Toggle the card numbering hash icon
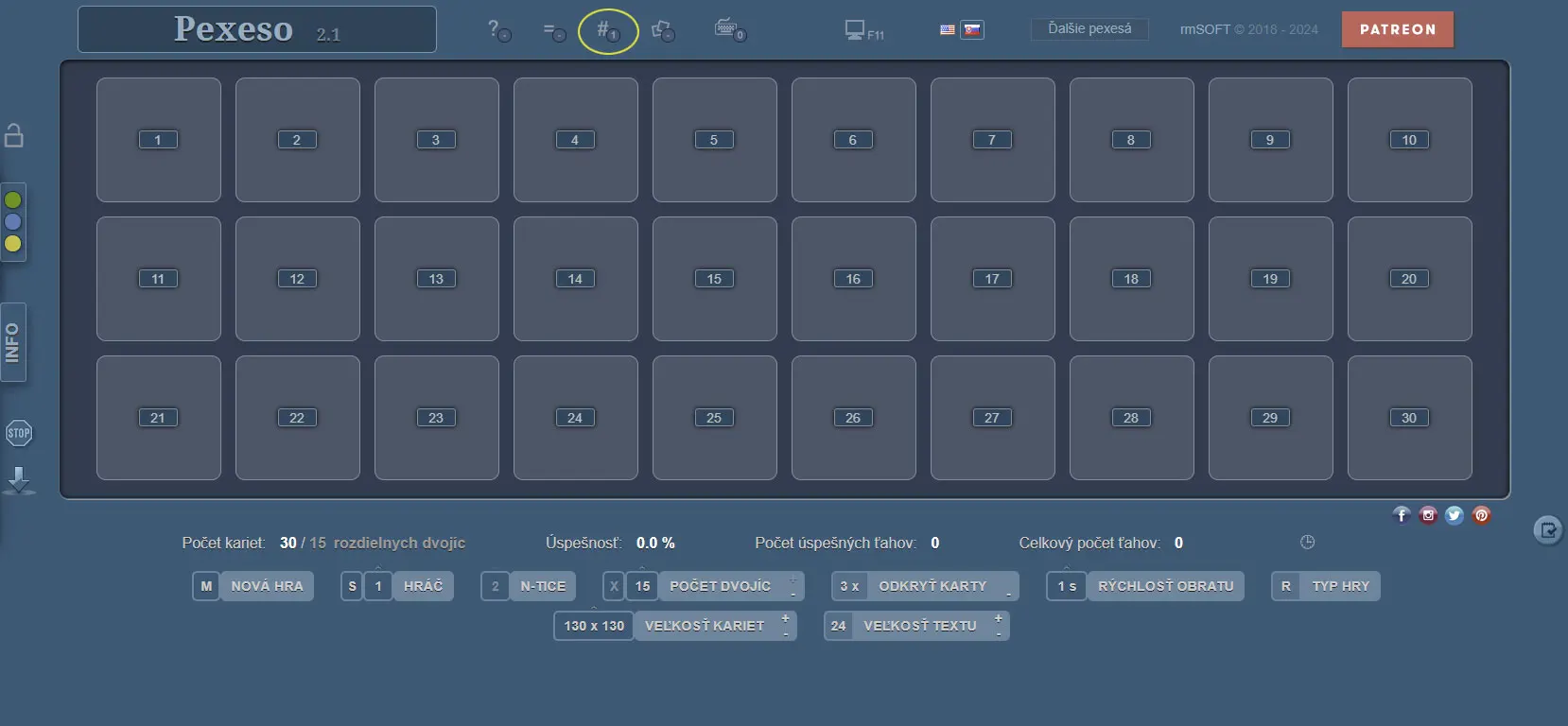Viewport: 1568px width, 726px height. point(607,31)
